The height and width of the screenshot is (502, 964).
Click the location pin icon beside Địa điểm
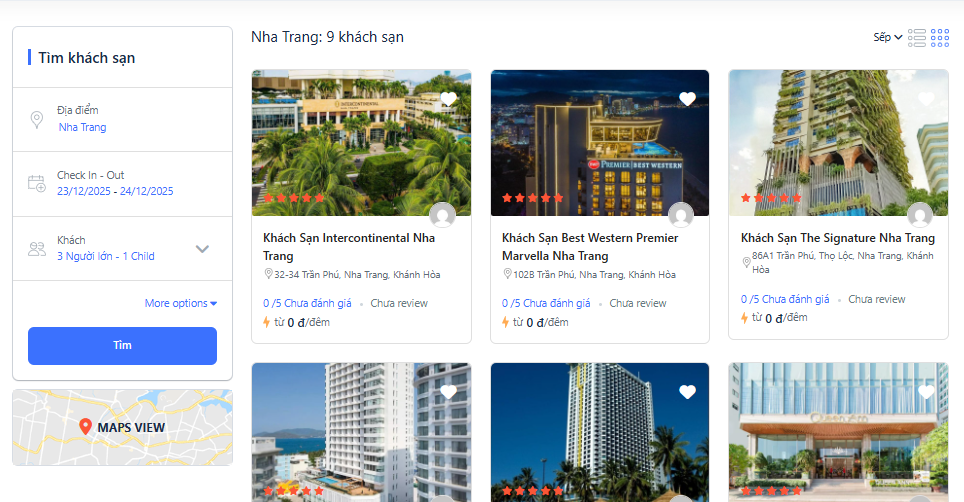[37, 119]
